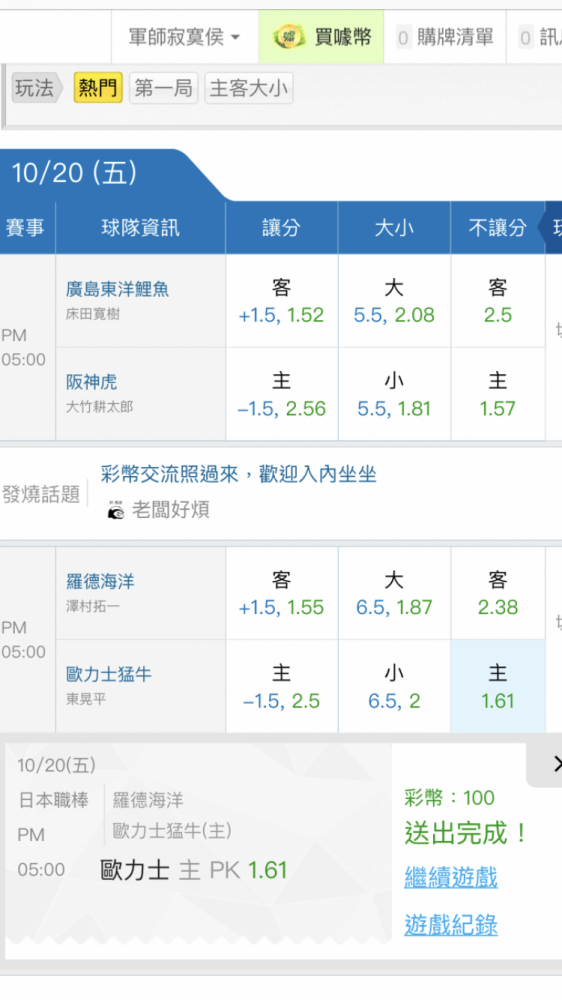Click the coin icon beside 買噱幣
The height and width of the screenshot is (1000, 562).
coord(288,37)
